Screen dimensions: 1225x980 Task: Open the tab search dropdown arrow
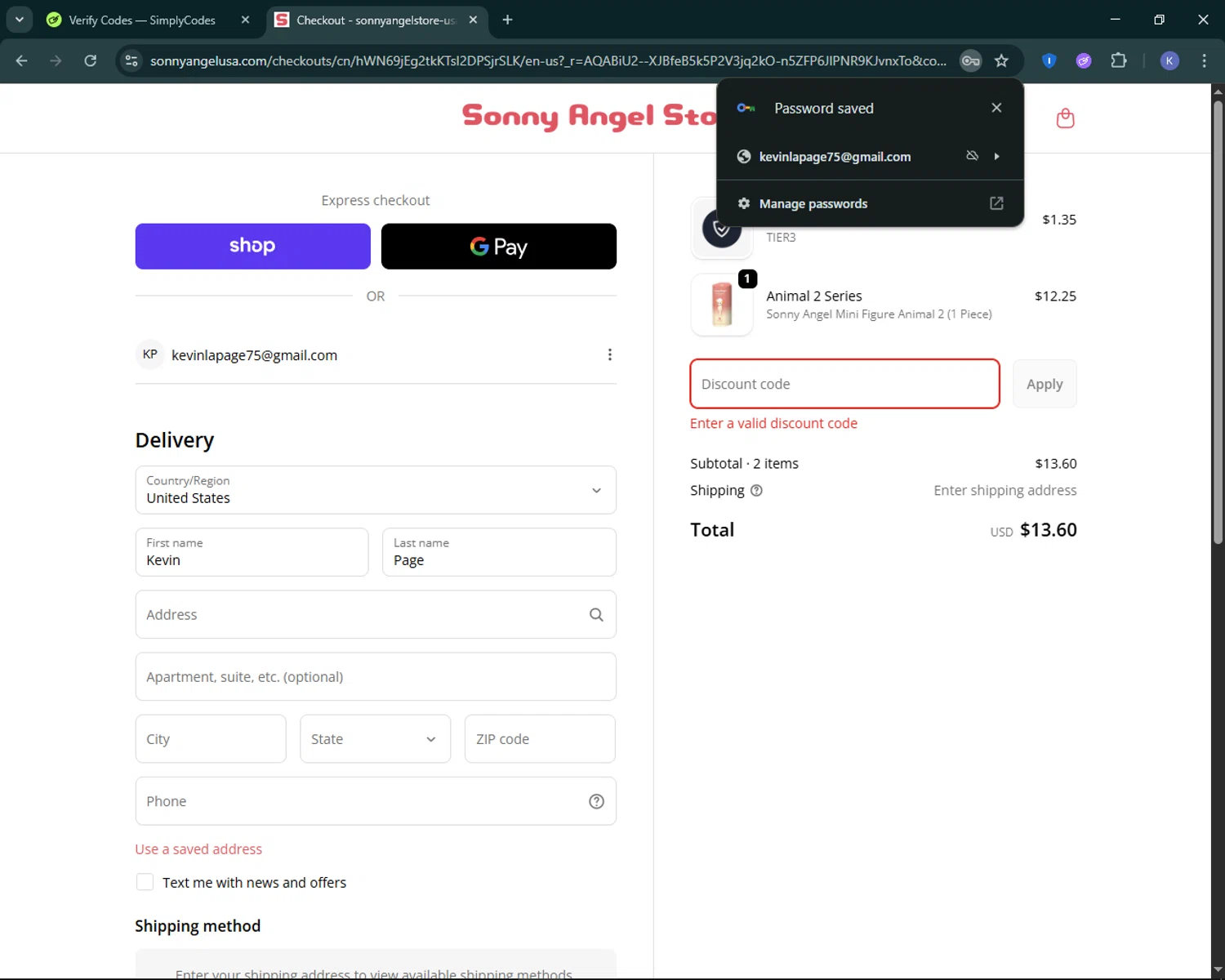click(19, 20)
